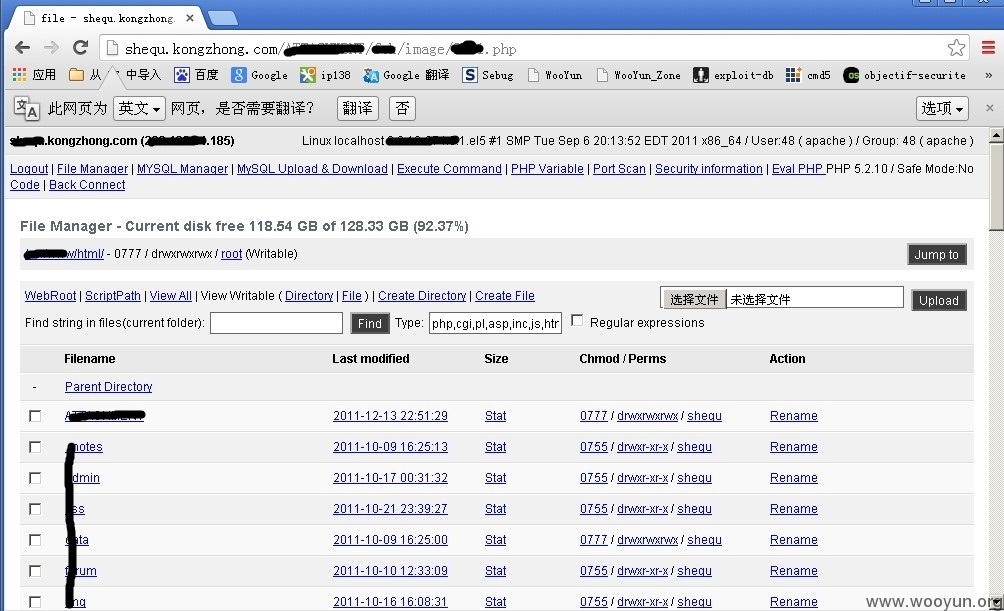Open the 百度 bookmark

pos(197,75)
